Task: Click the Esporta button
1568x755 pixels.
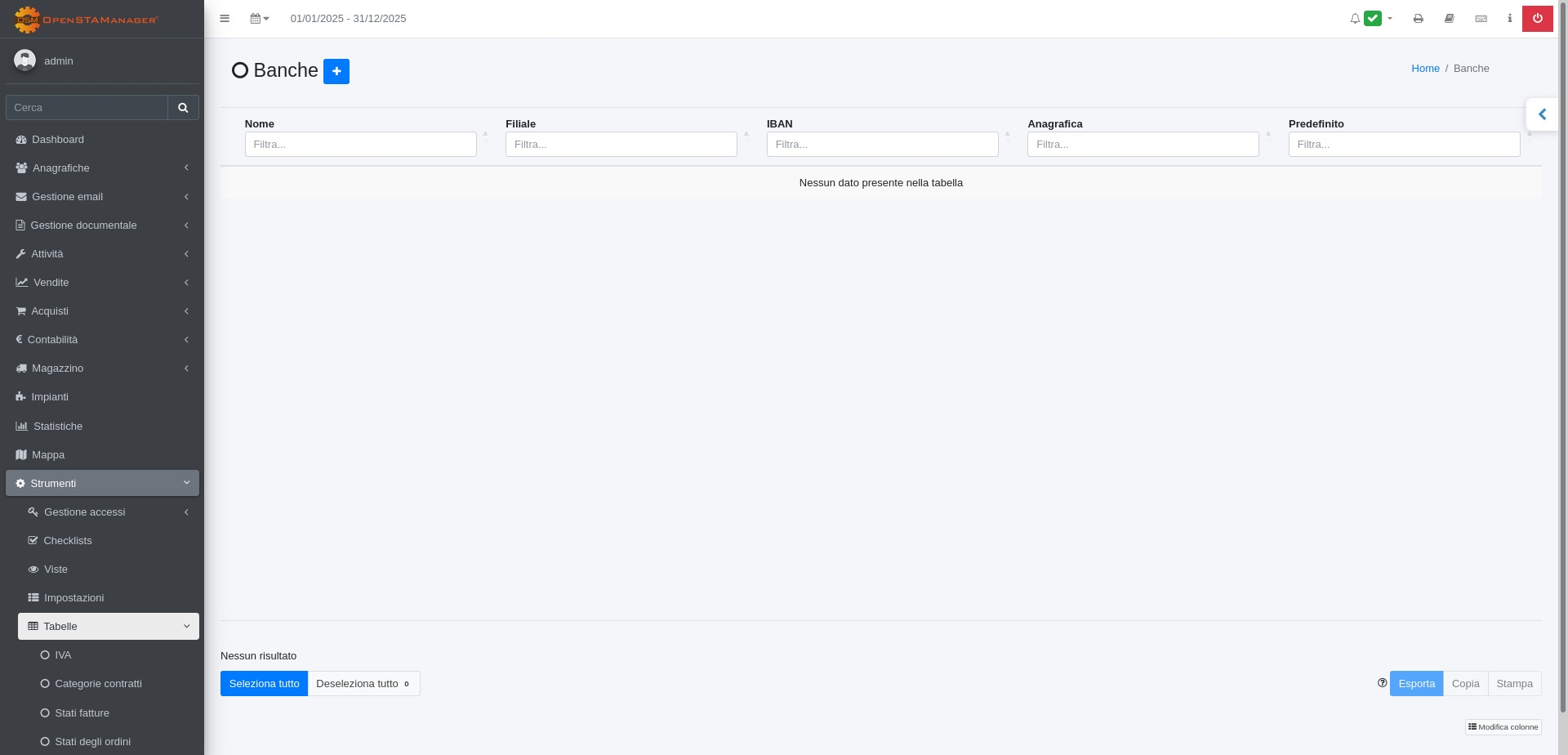Action: click(x=1416, y=684)
